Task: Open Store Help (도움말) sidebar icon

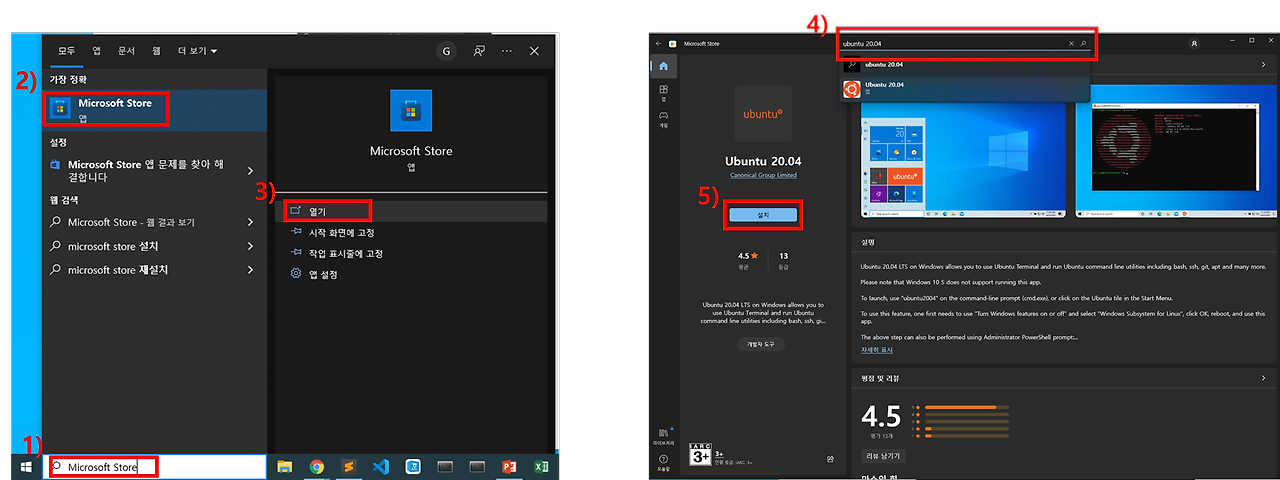Action: click(x=664, y=463)
